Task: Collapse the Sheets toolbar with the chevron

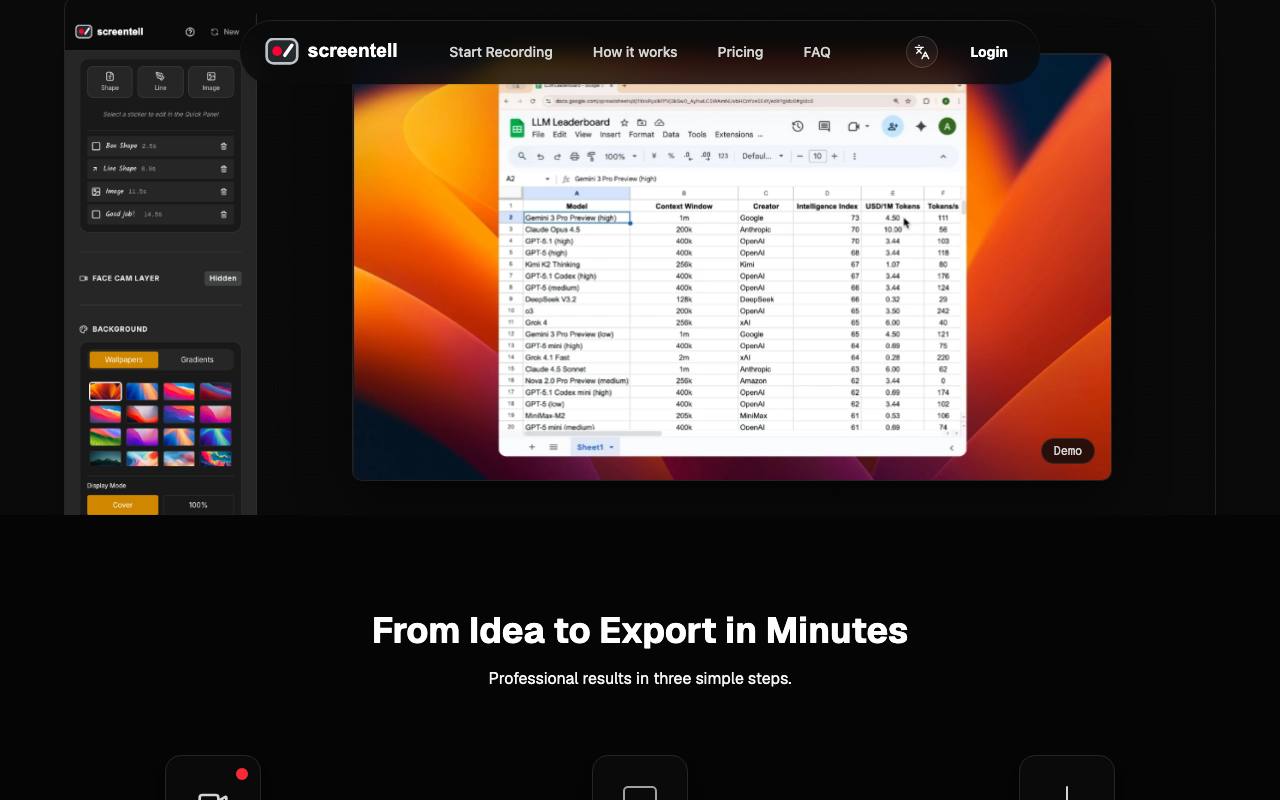Action: click(943, 156)
